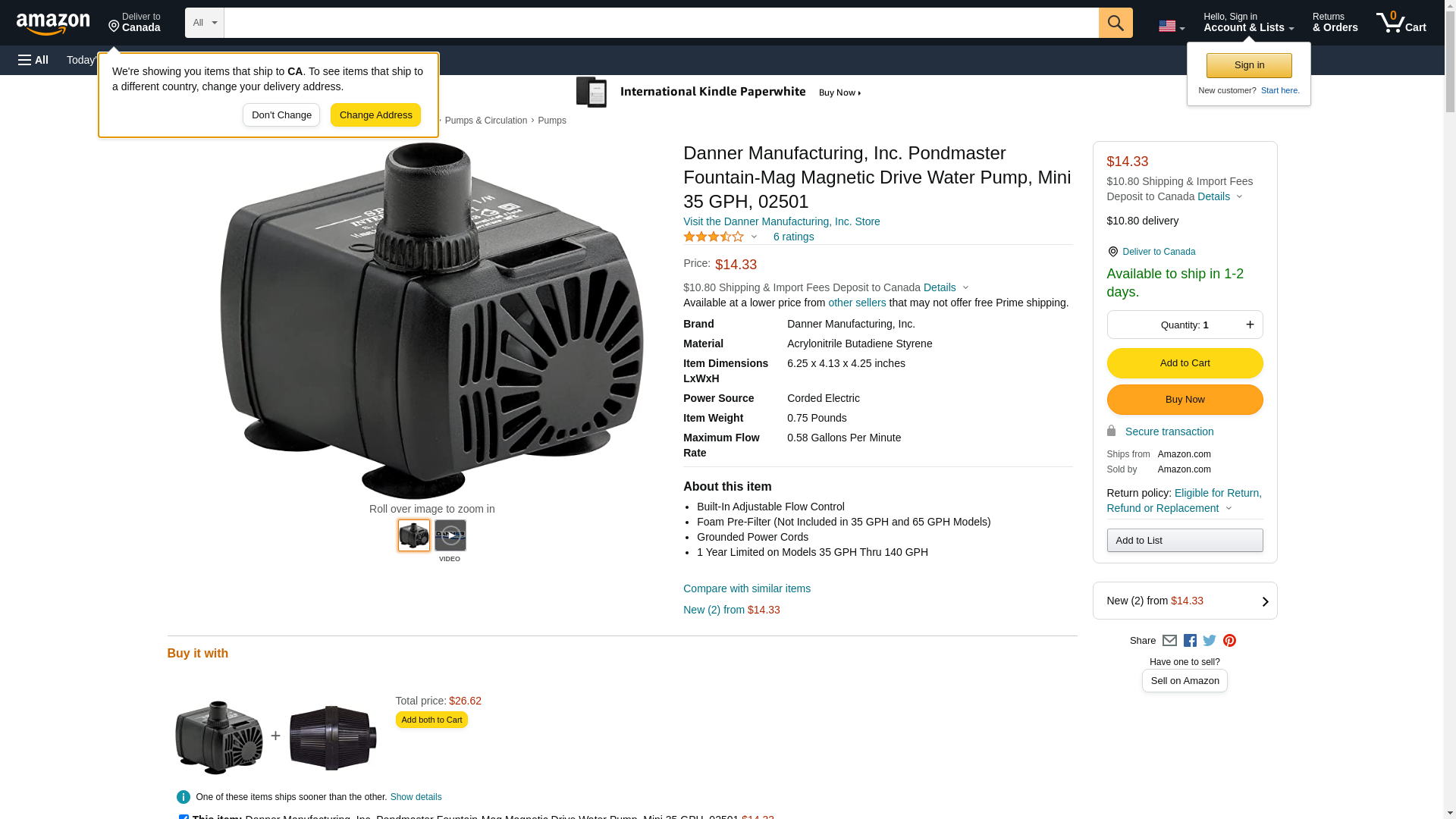1456x819 pixels.
Task: Increase quantity with plus button
Action: (1250, 325)
